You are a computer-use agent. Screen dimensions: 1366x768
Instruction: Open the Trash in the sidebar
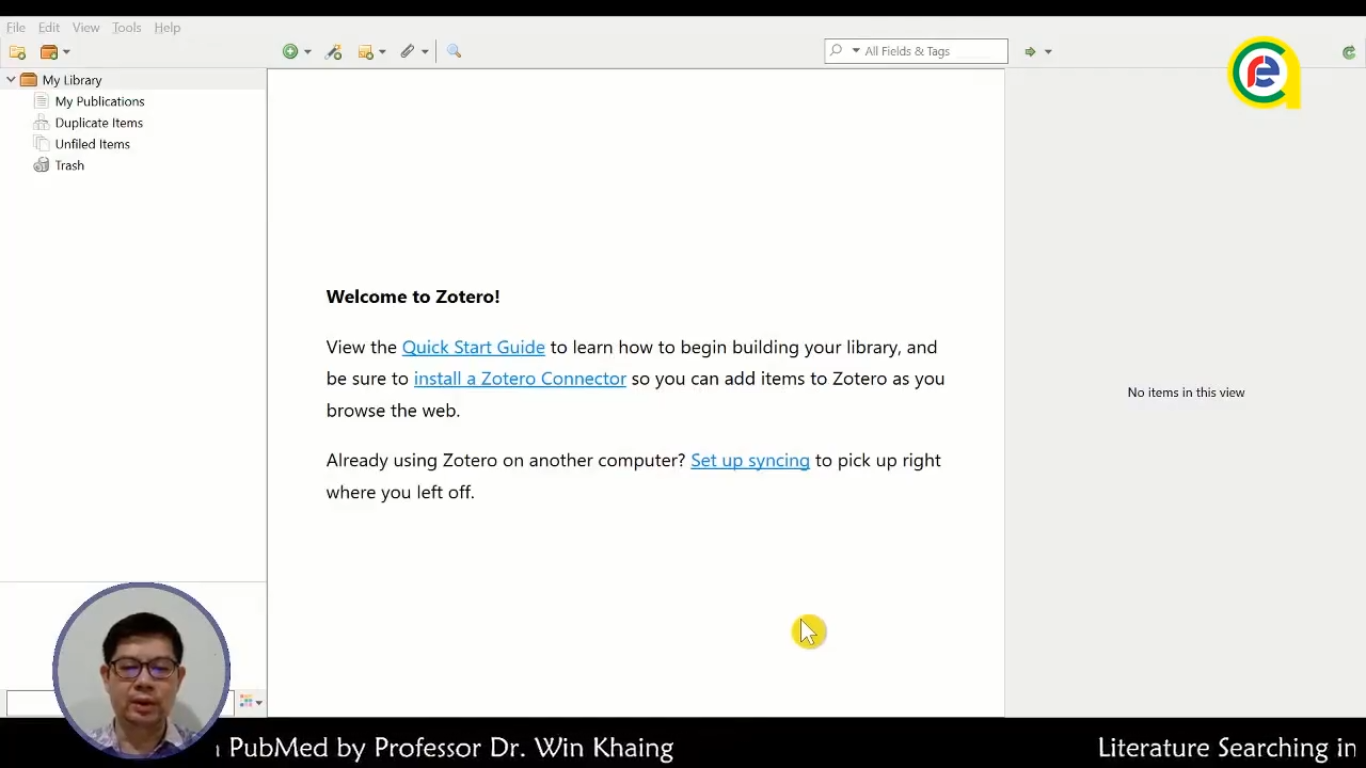[x=69, y=166]
